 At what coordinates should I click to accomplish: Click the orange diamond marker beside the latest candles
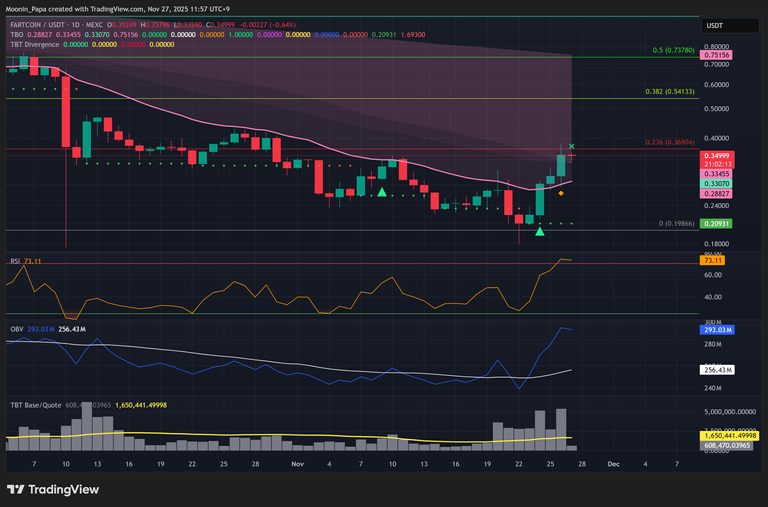click(x=561, y=192)
